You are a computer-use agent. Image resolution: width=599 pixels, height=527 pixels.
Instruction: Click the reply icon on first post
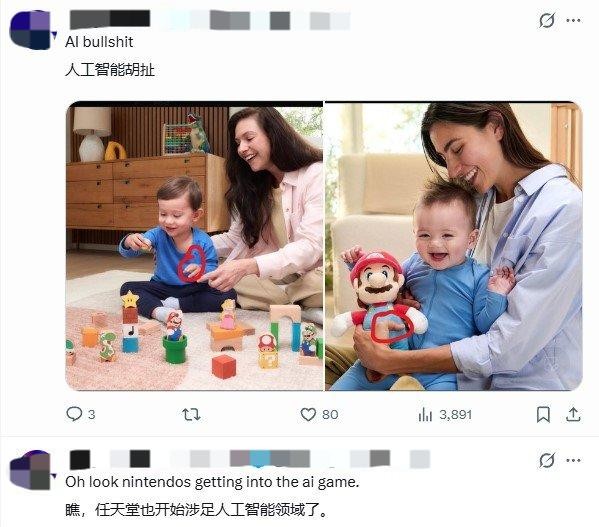[74, 414]
